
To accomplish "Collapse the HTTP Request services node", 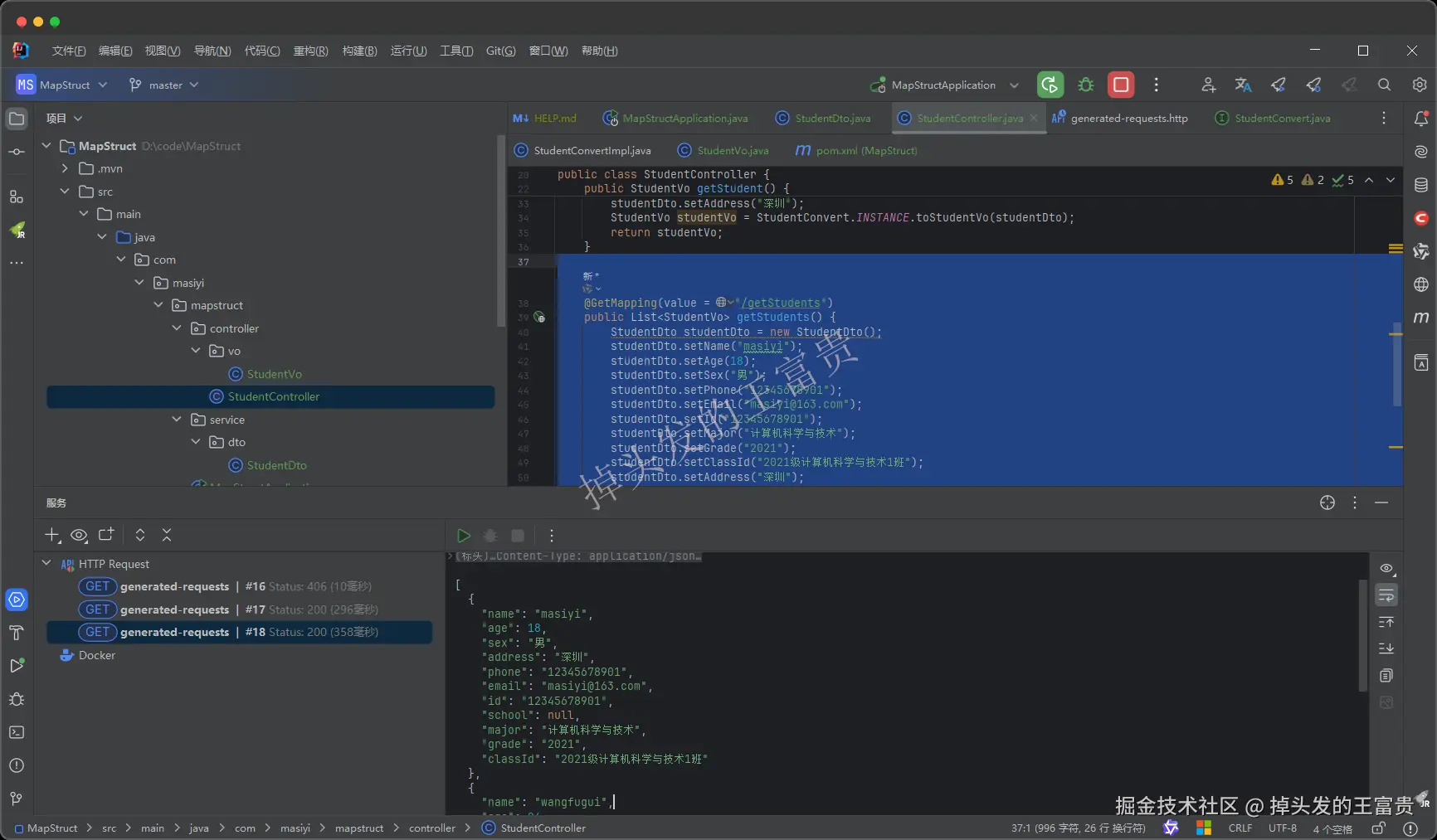I will click(x=46, y=564).
